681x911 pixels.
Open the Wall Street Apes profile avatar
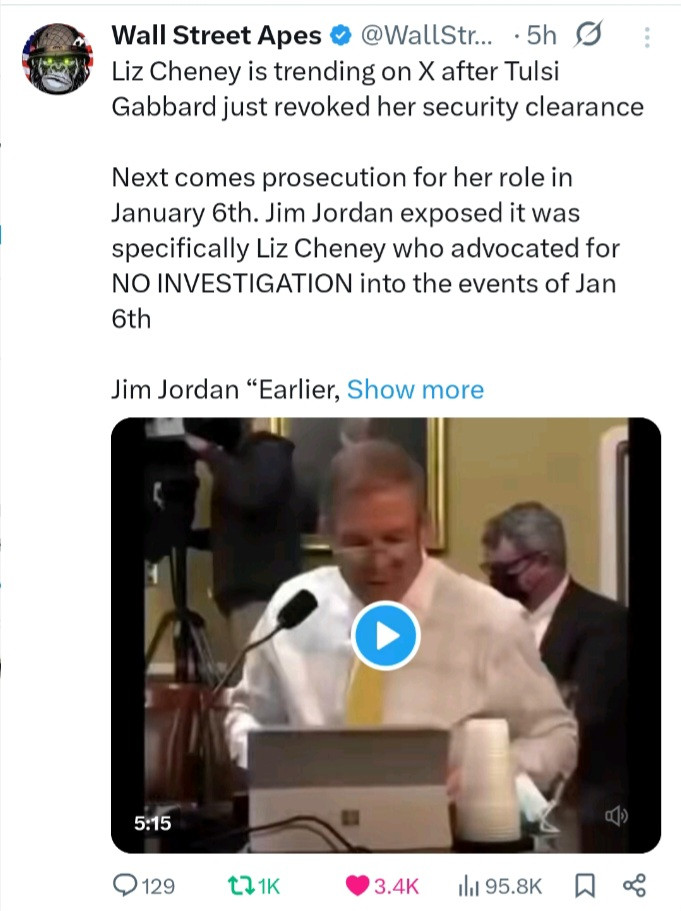57,58
